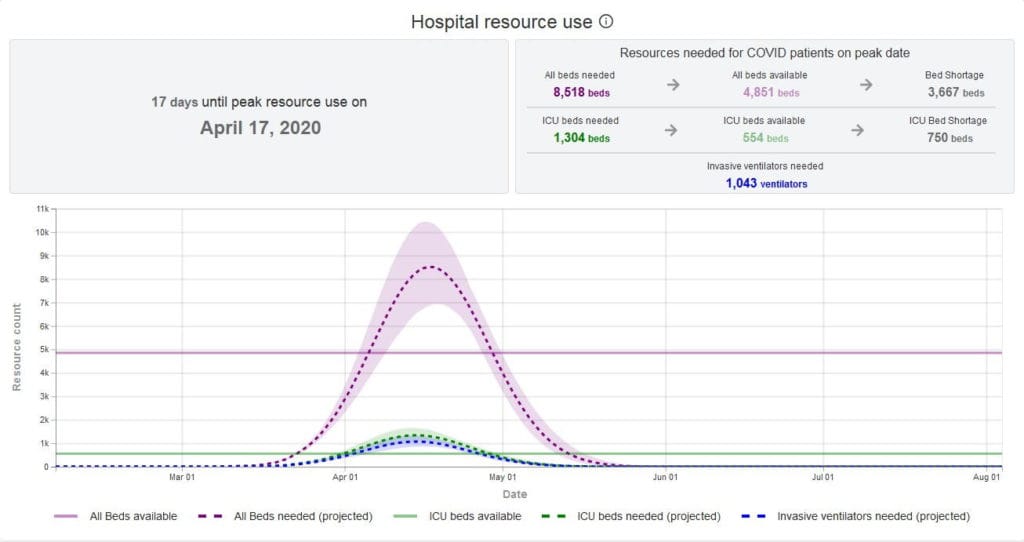The width and height of the screenshot is (1024, 542).
Task: Click arrow pointing to ICU Bed Shortage
Action: (x=857, y=130)
